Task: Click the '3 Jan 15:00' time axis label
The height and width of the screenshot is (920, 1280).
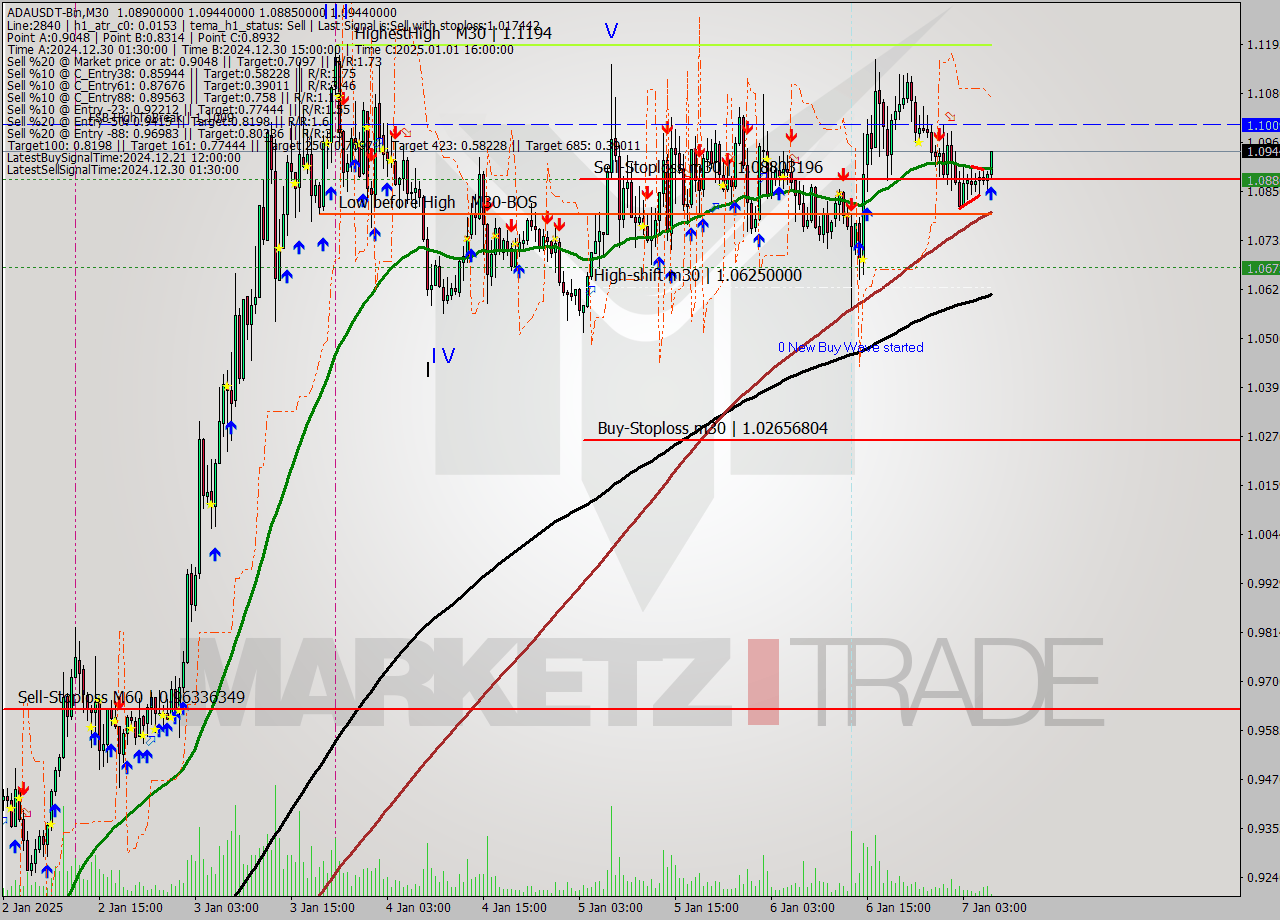Action: point(322,908)
